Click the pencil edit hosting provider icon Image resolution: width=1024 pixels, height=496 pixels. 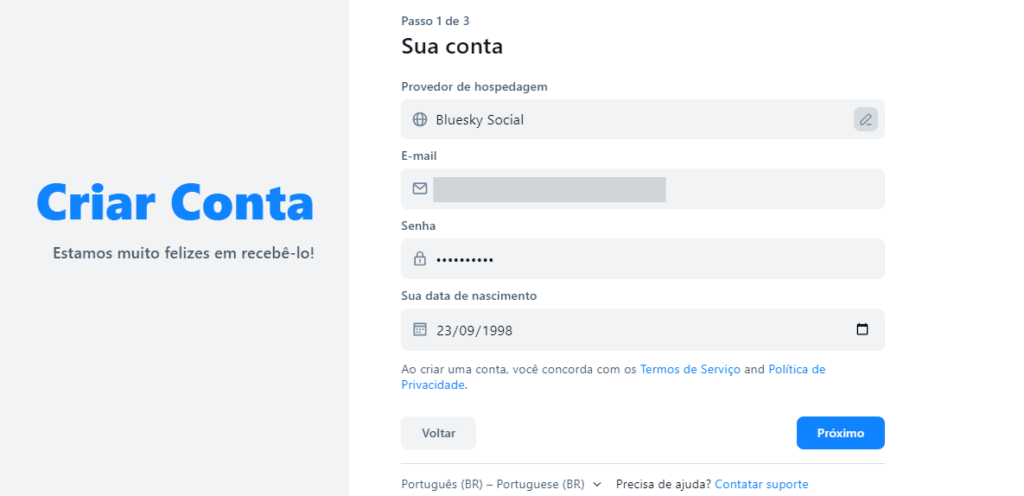[x=865, y=119]
